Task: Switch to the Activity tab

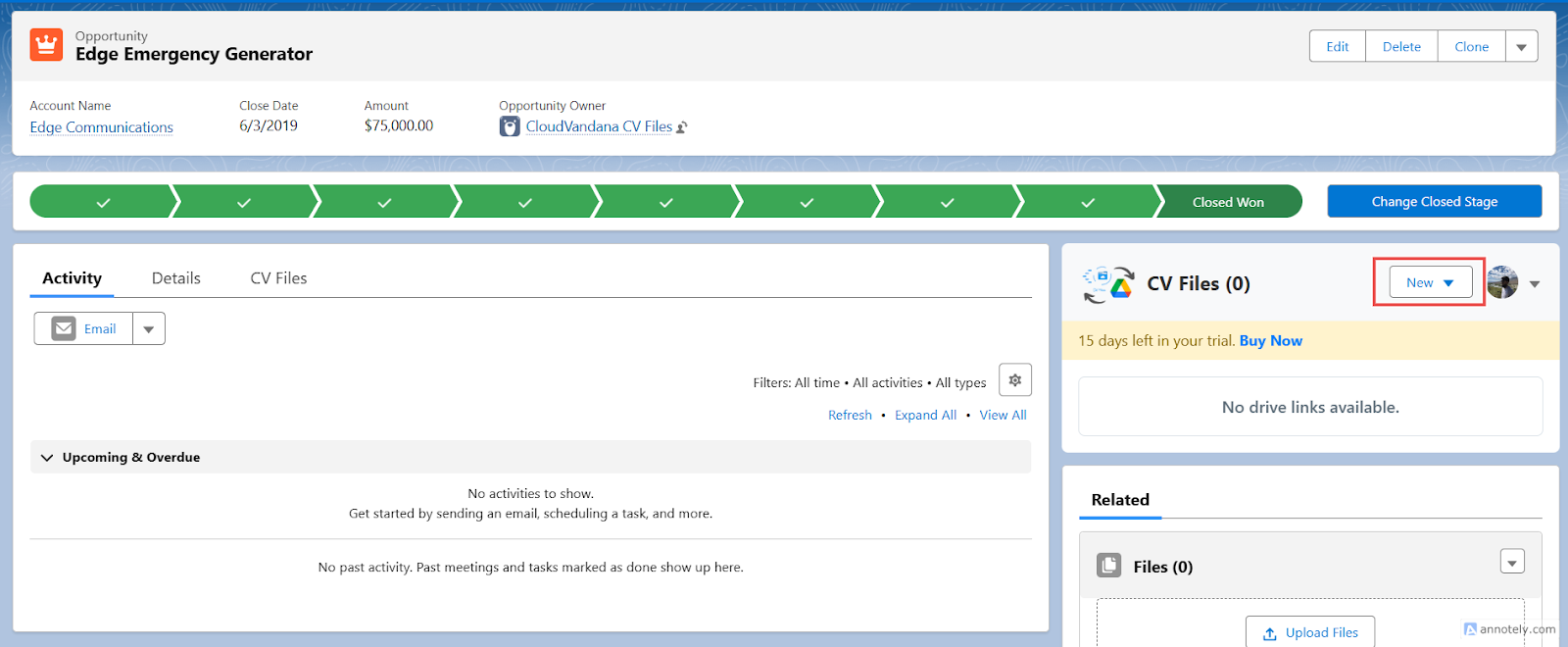Action: coord(72,278)
